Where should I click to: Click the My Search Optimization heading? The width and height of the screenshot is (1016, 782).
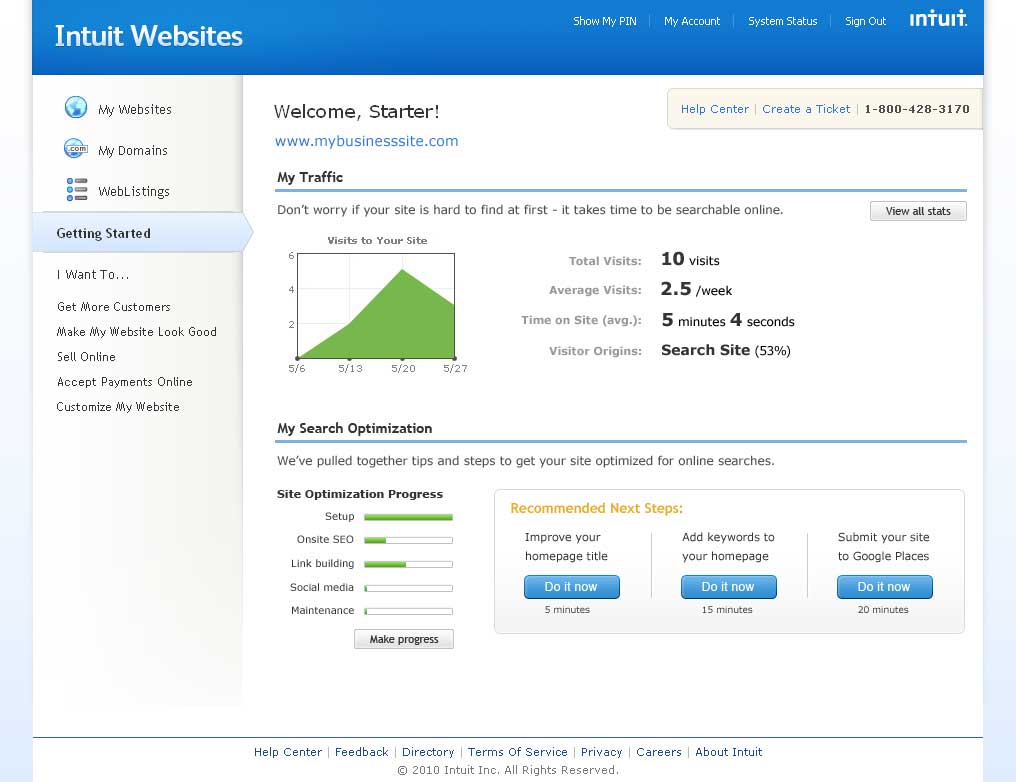[354, 428]
